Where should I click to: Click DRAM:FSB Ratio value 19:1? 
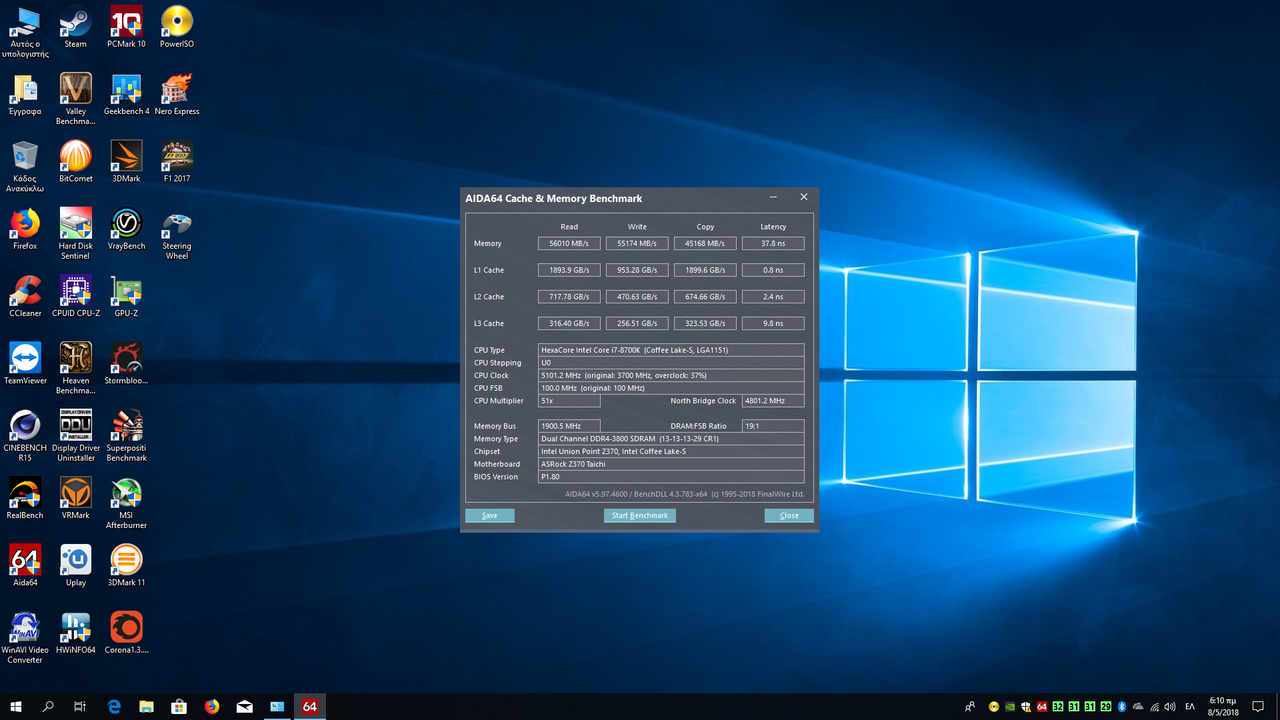pos(773,426)
